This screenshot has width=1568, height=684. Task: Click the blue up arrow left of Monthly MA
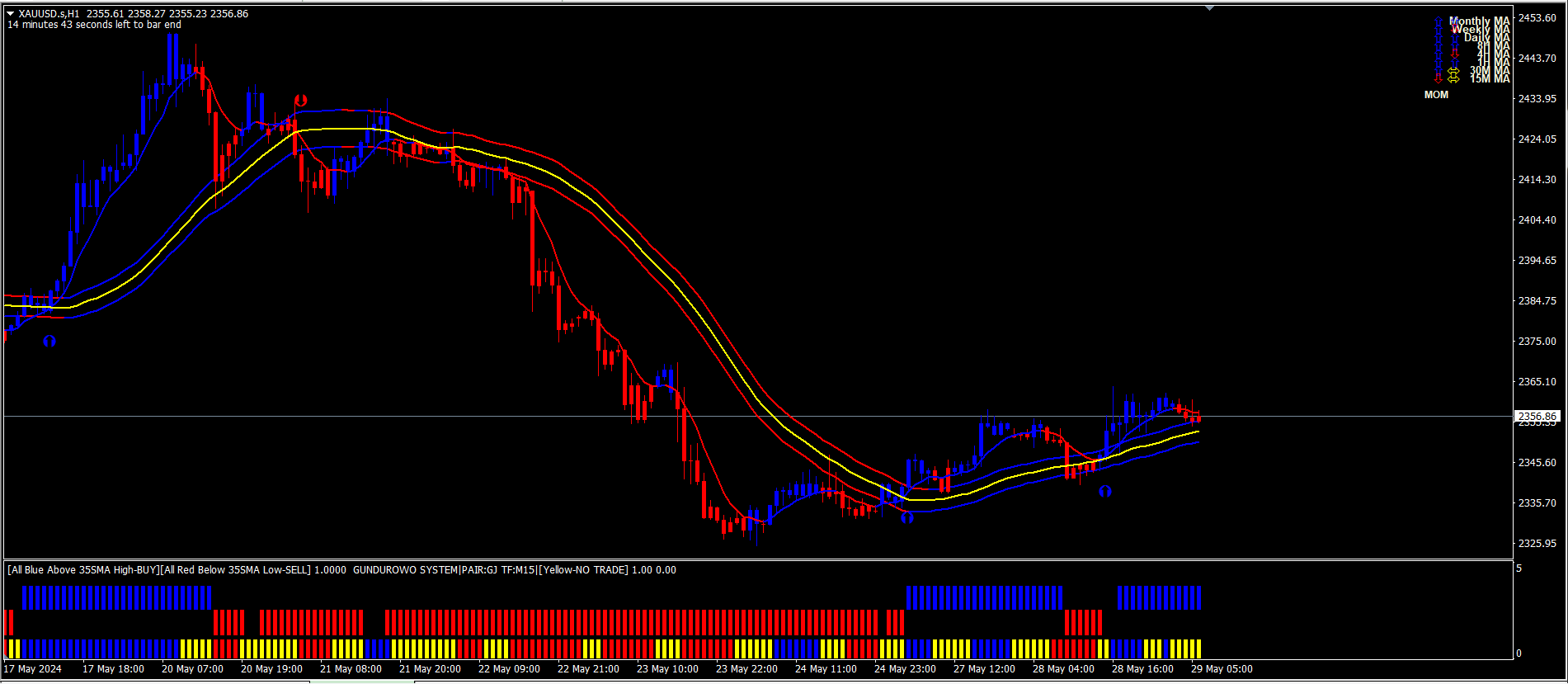pos(1439,21)
